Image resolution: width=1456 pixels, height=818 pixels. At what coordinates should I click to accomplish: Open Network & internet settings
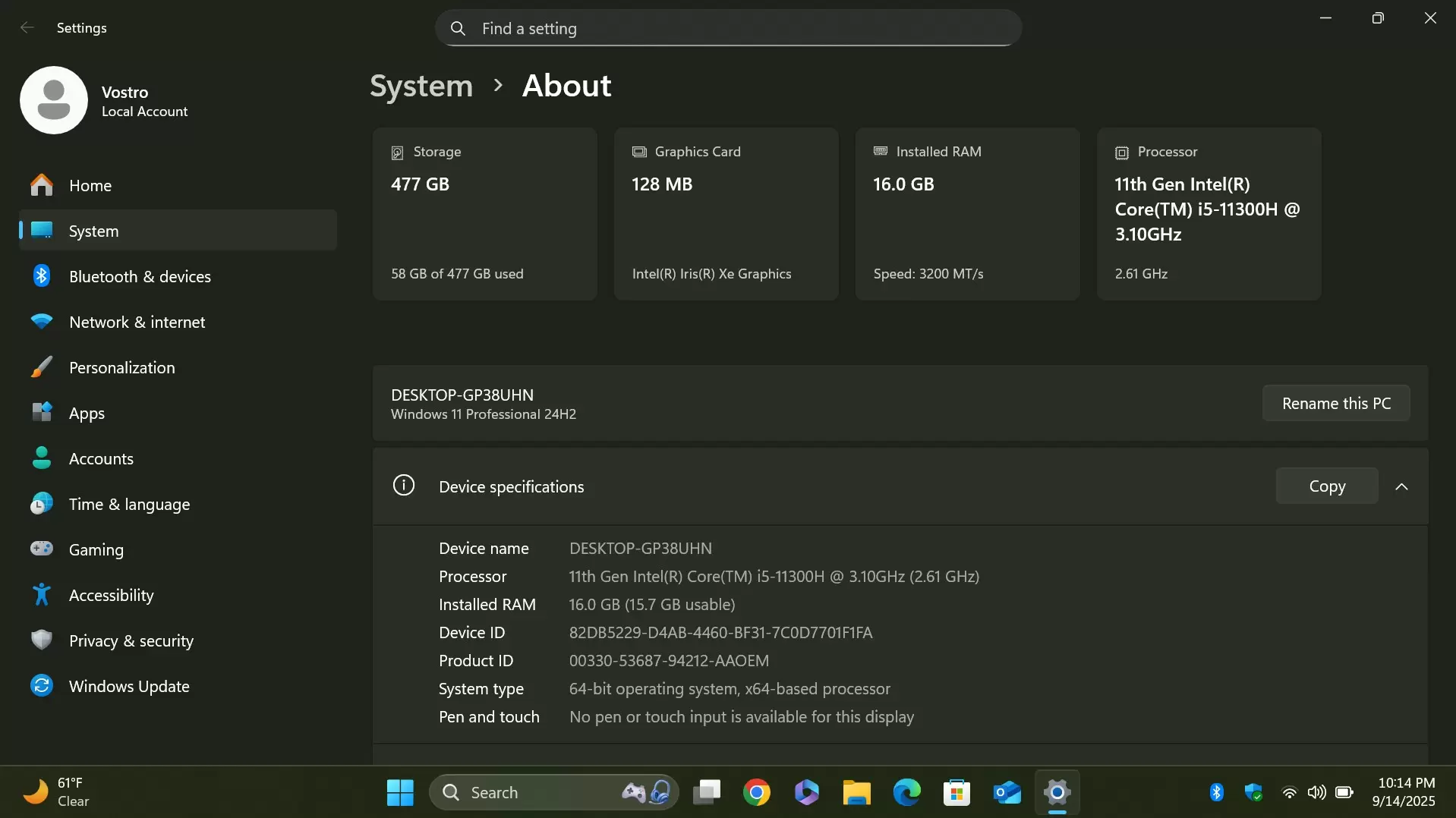coord(137,322)
